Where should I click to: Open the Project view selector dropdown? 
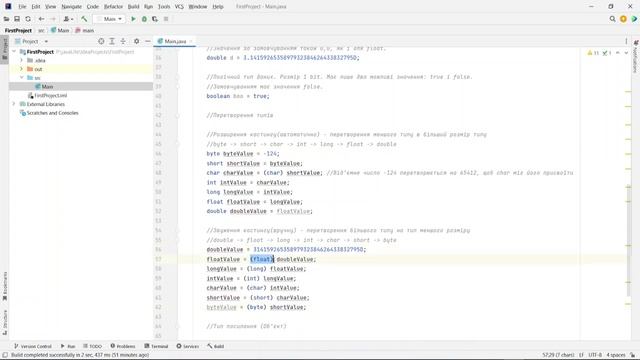coord(32,41)
